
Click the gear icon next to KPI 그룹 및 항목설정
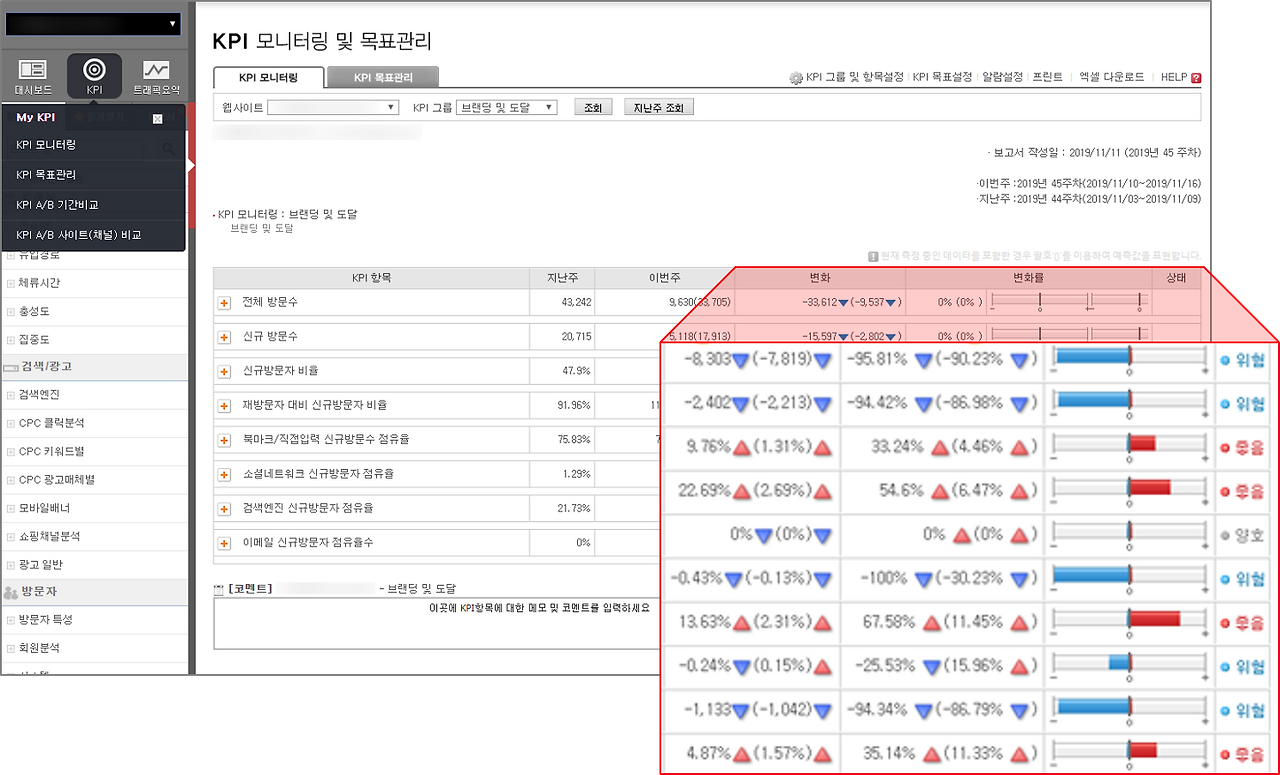tap(795, 77)
